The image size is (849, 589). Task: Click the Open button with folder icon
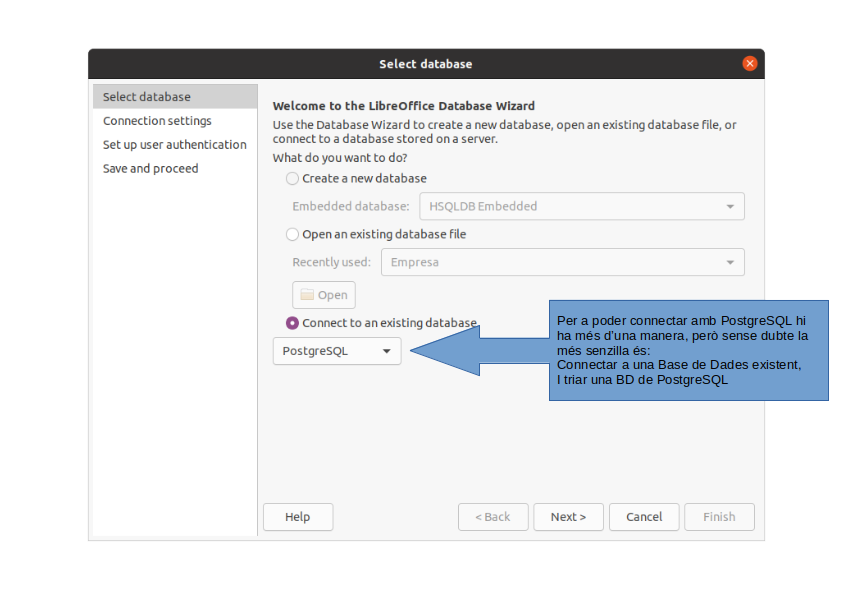324,295
